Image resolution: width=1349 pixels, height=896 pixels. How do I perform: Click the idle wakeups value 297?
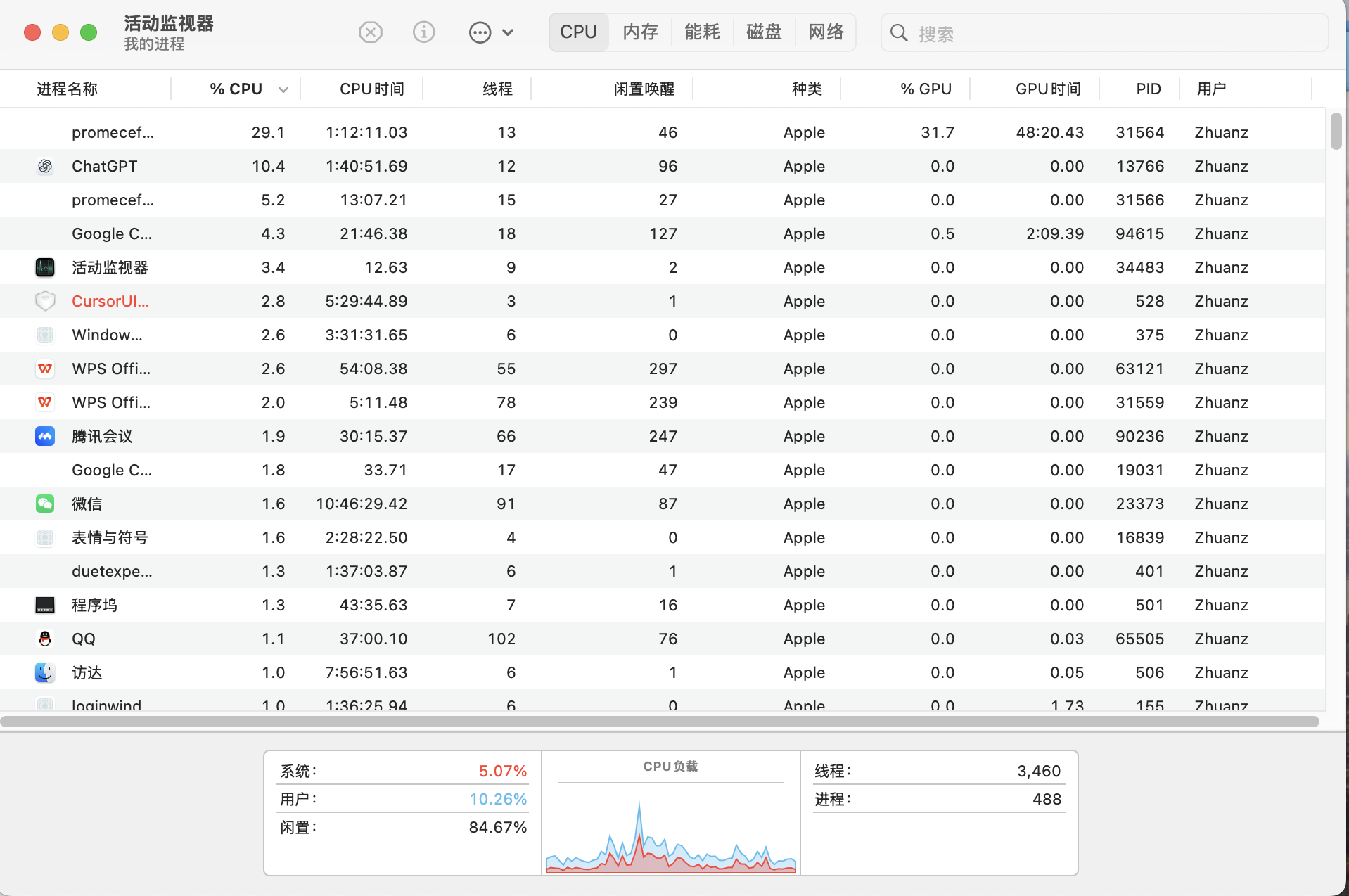point(663,369)
